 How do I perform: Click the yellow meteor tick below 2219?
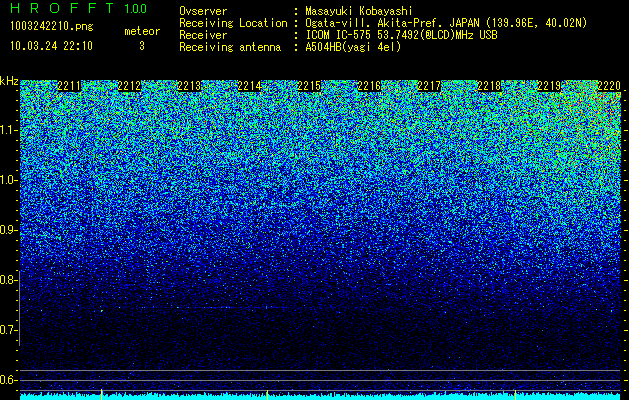pyautogui.click(x=515, y=394)
